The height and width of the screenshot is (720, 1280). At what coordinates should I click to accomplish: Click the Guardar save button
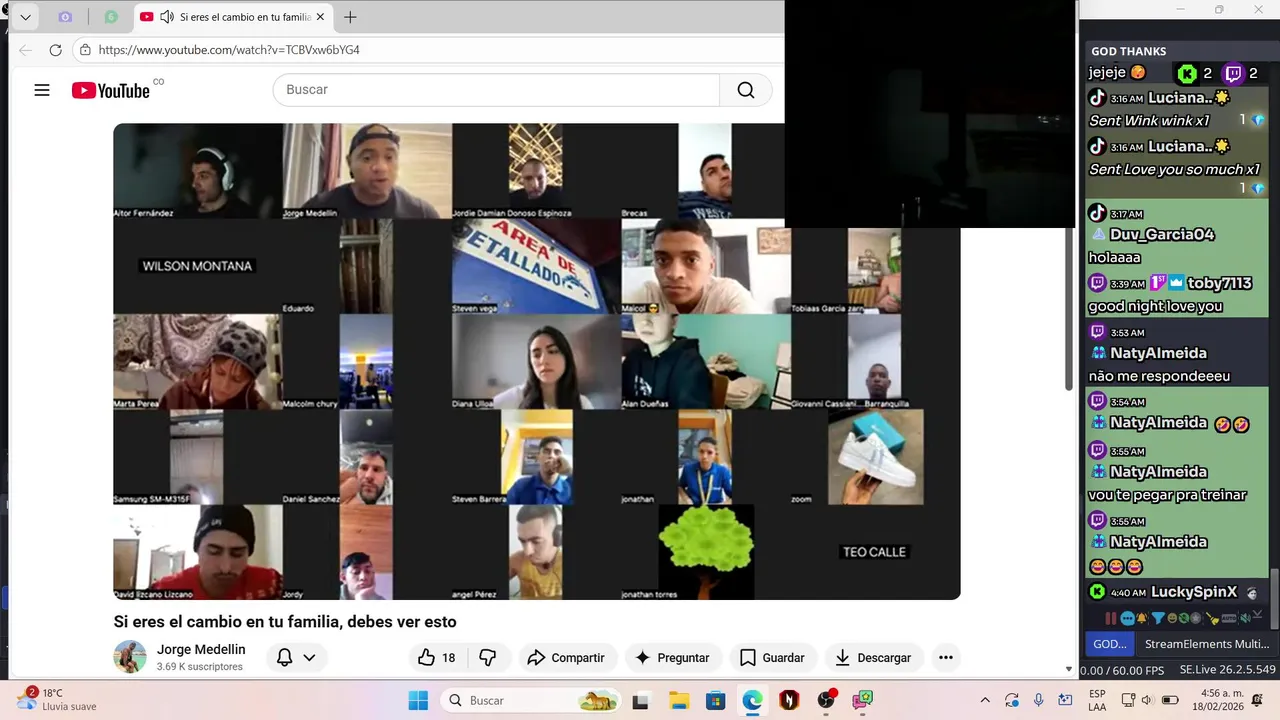pyautogui.click(x=772, y=657)
